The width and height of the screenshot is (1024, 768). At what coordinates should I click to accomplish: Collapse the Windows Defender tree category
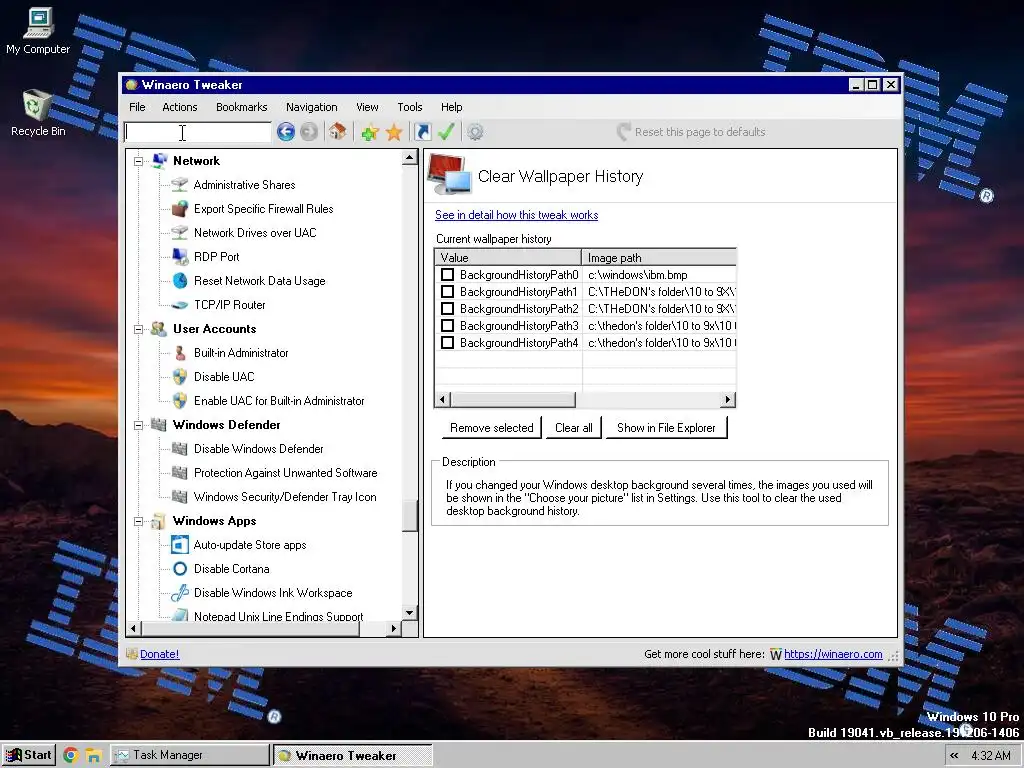[x=138, y=425]
